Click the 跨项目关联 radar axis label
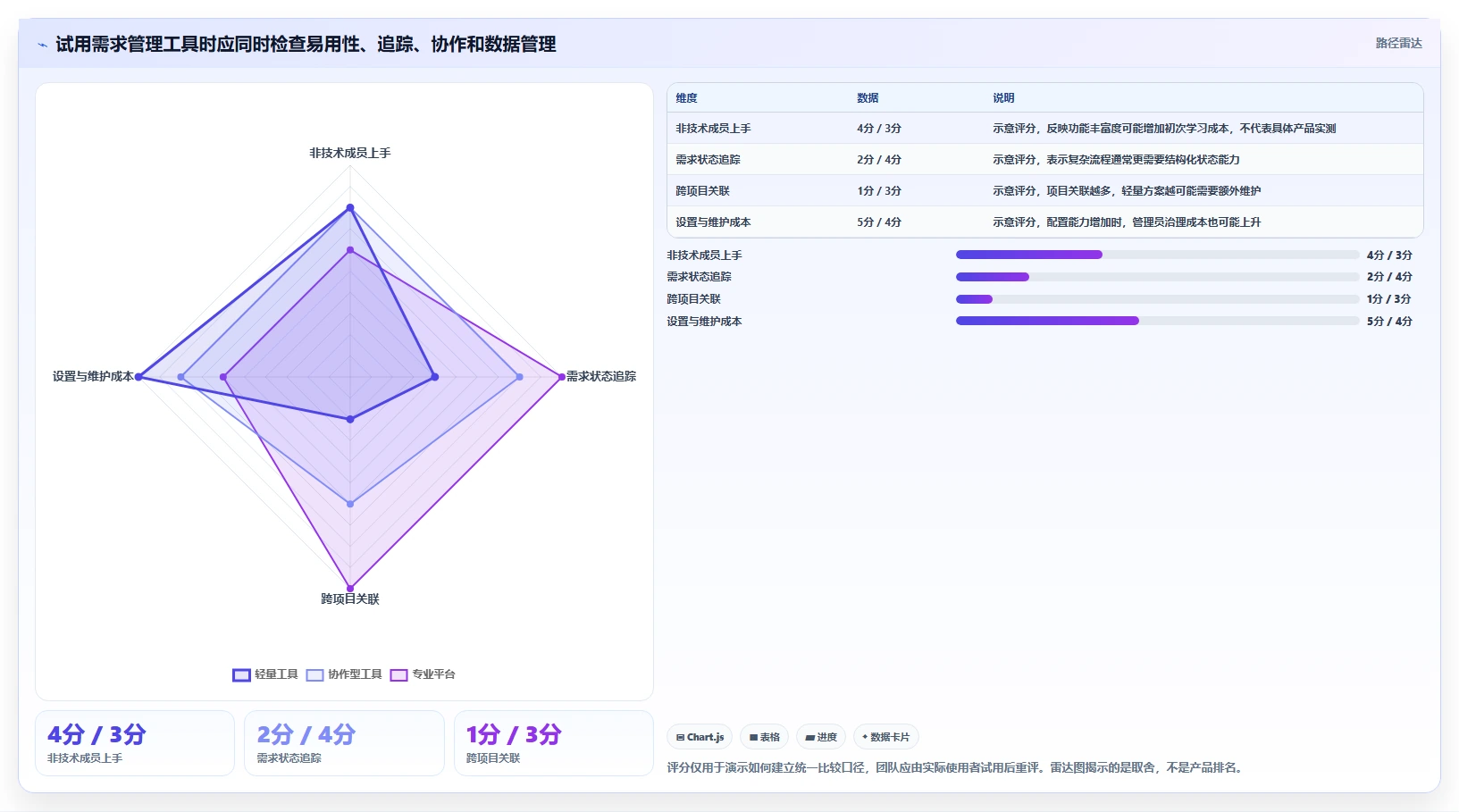Screen dimensions: 1459x812 [x=350, y=599]
